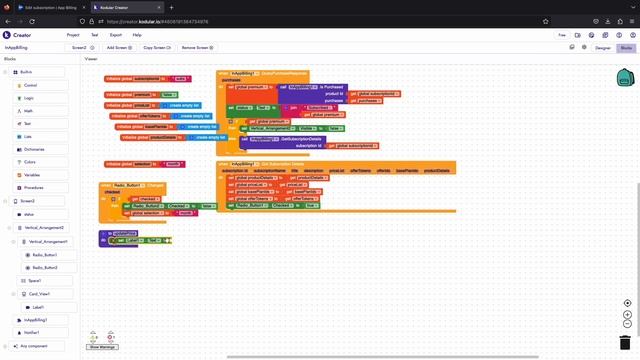Open the Procedures blocks drawer
640x360 pixels.
point(40,188)
